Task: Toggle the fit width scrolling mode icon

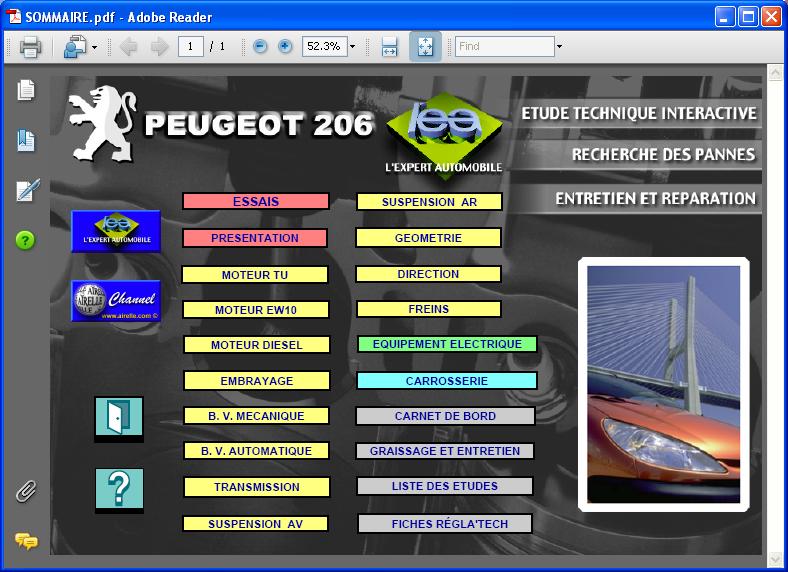Action: click(389, 47)
